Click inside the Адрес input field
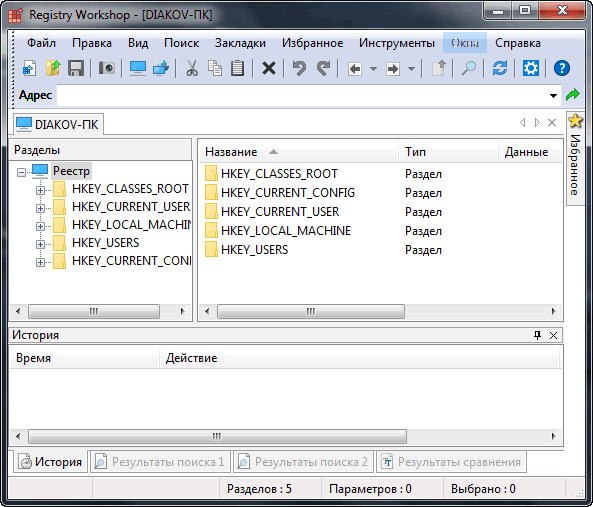This screenshot has height=507, width=593. coord(302,96)
